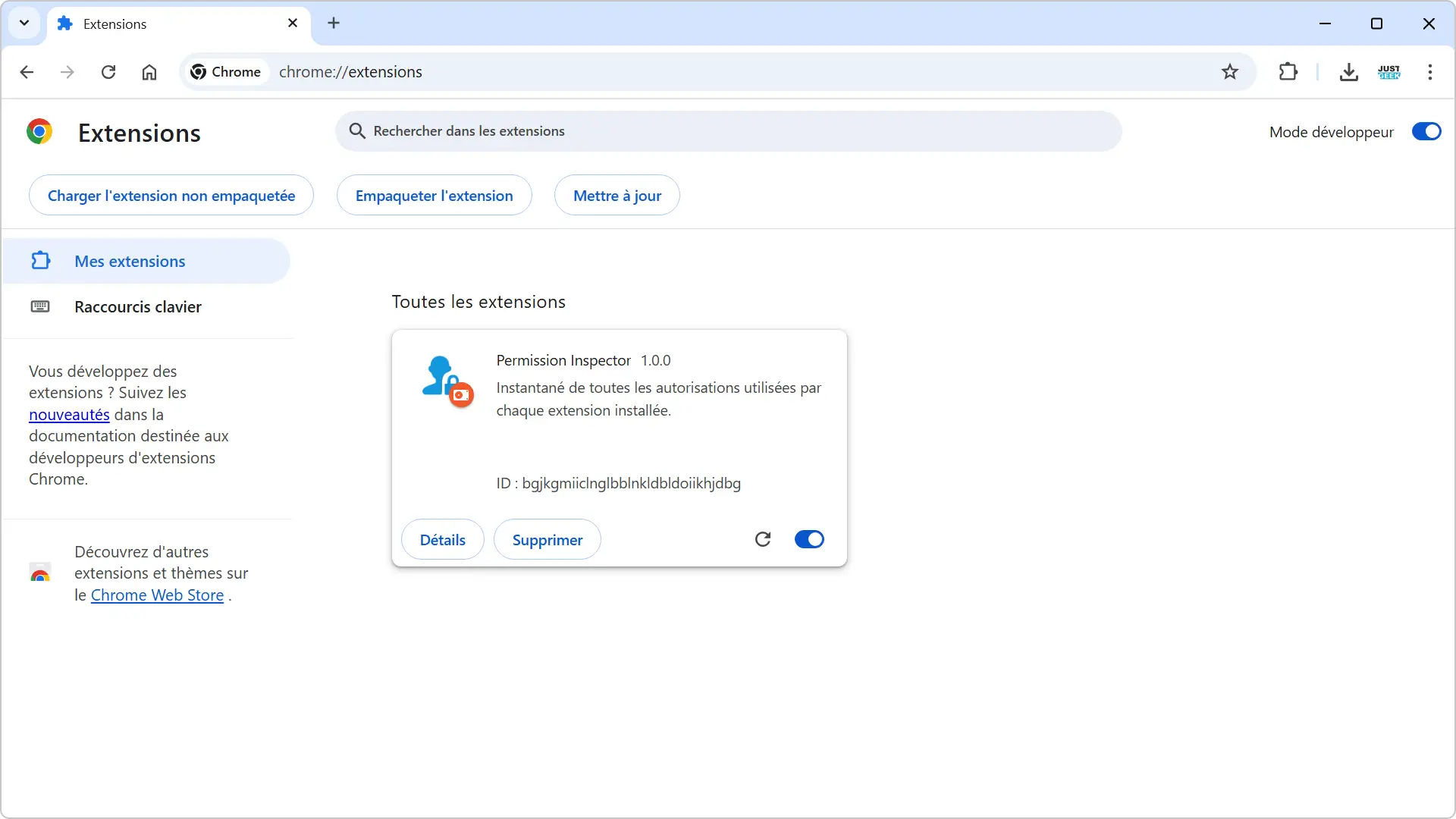Open the extensions puzzle menu in toolbar
The image size is (1456, 819).
point(1288,72)
